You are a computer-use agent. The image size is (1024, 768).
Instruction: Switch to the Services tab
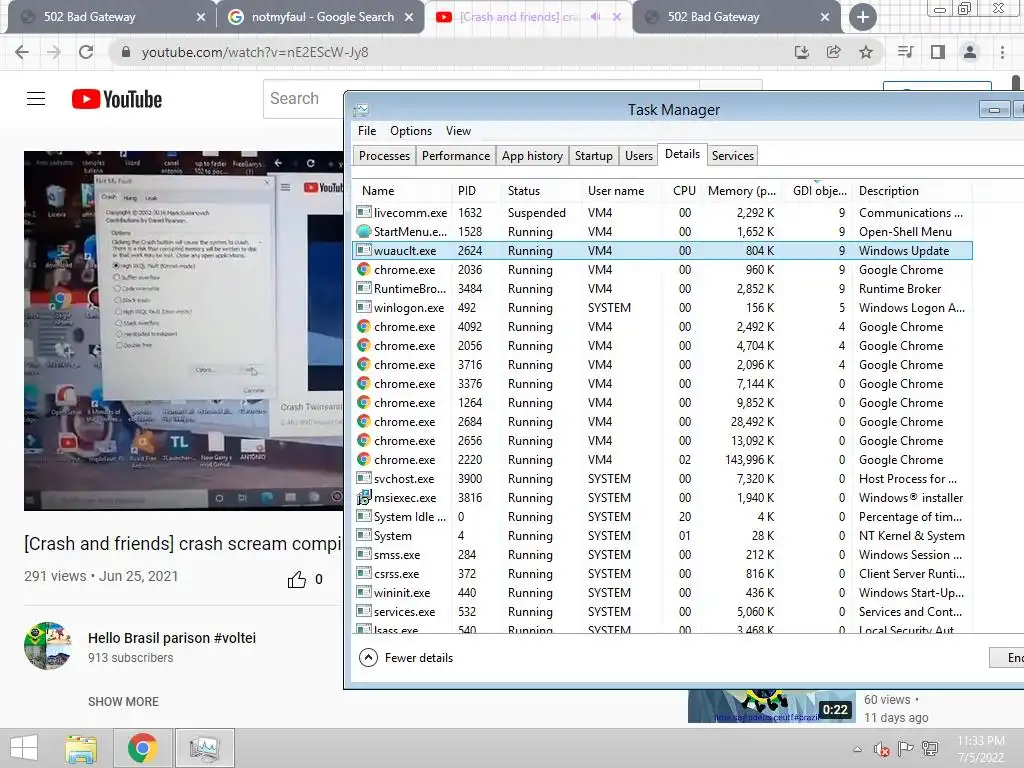733,155
